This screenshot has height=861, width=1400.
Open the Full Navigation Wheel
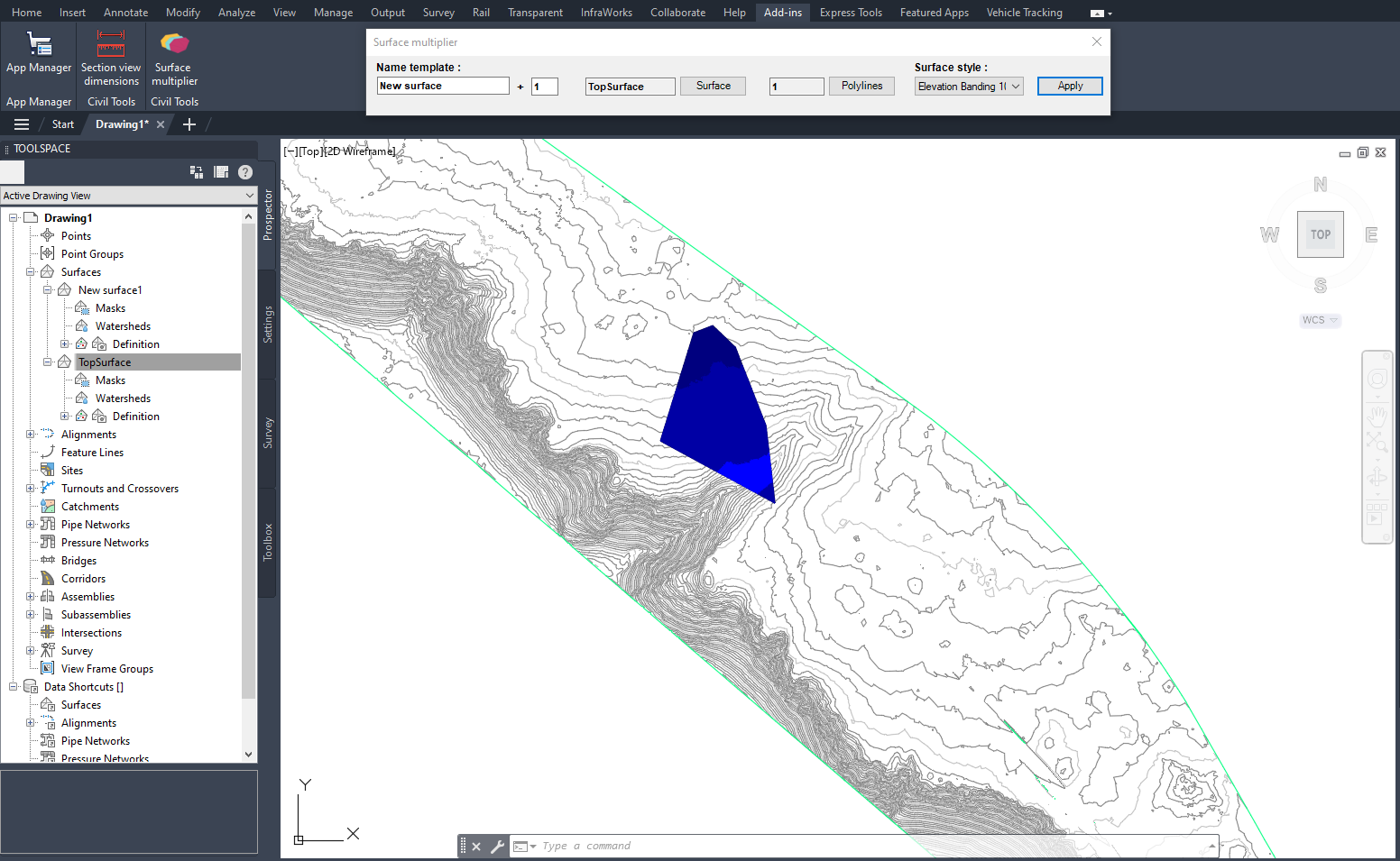(1377, 379)
